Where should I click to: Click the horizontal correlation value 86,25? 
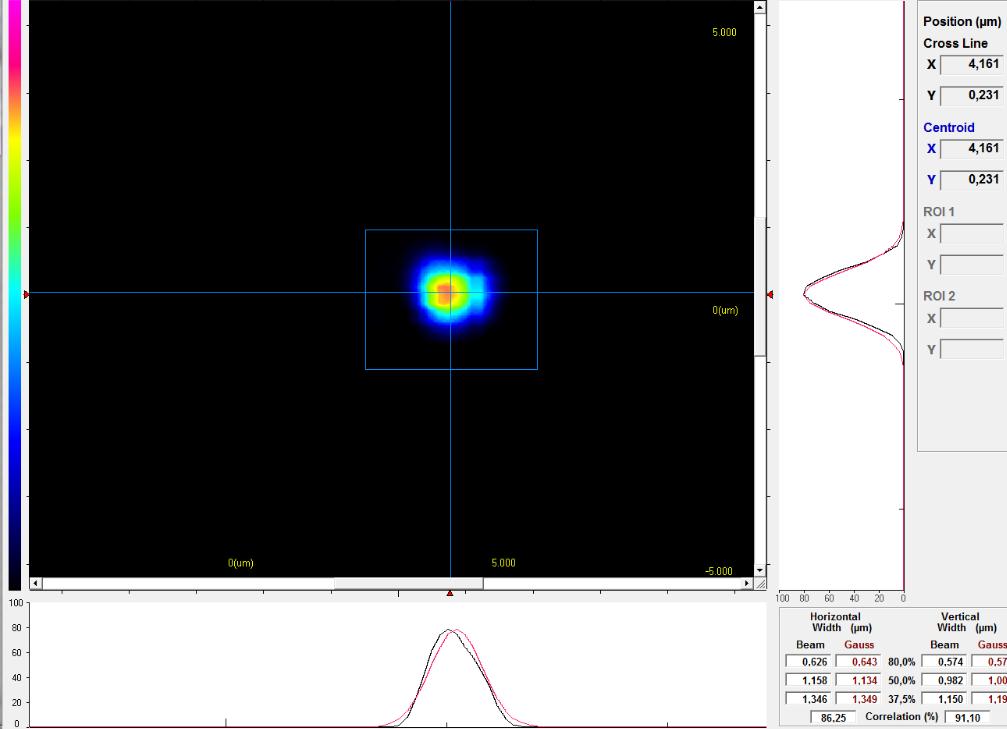pos(833,717)
